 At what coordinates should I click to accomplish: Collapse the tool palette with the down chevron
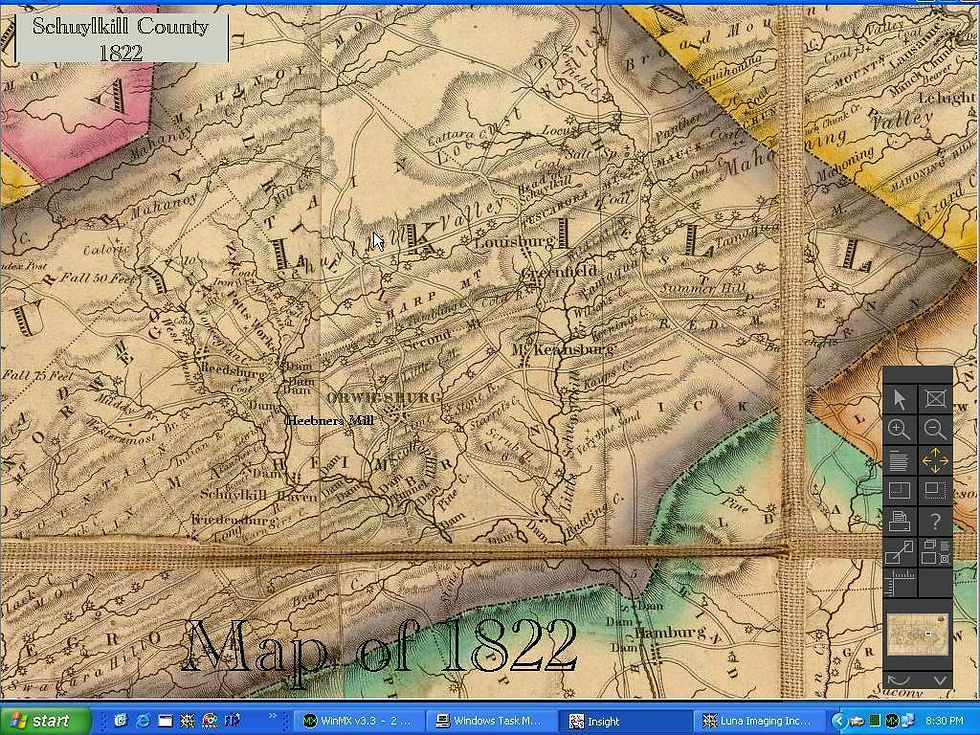pyautogui.click(x=939, y=681)
